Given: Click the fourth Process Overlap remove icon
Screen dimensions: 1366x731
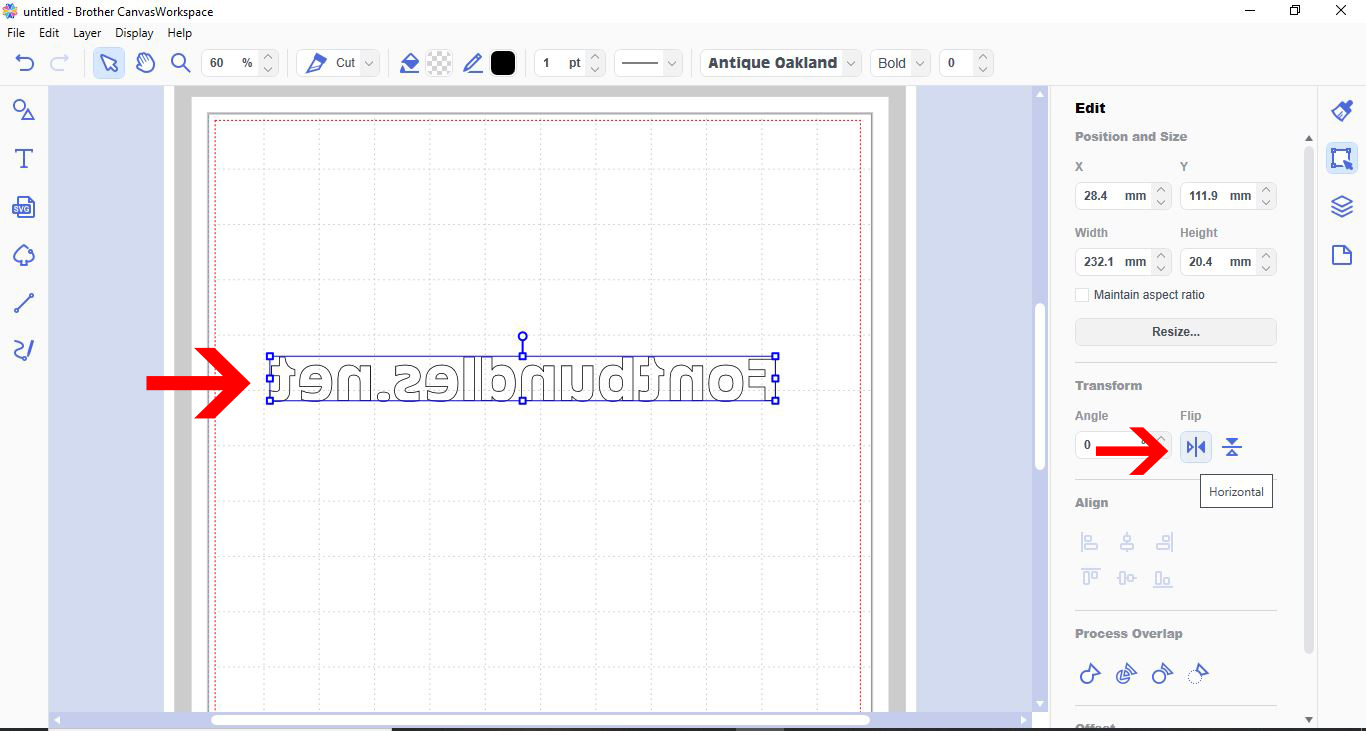Looking at the screenshot, I should click(x=1198, y=674).
